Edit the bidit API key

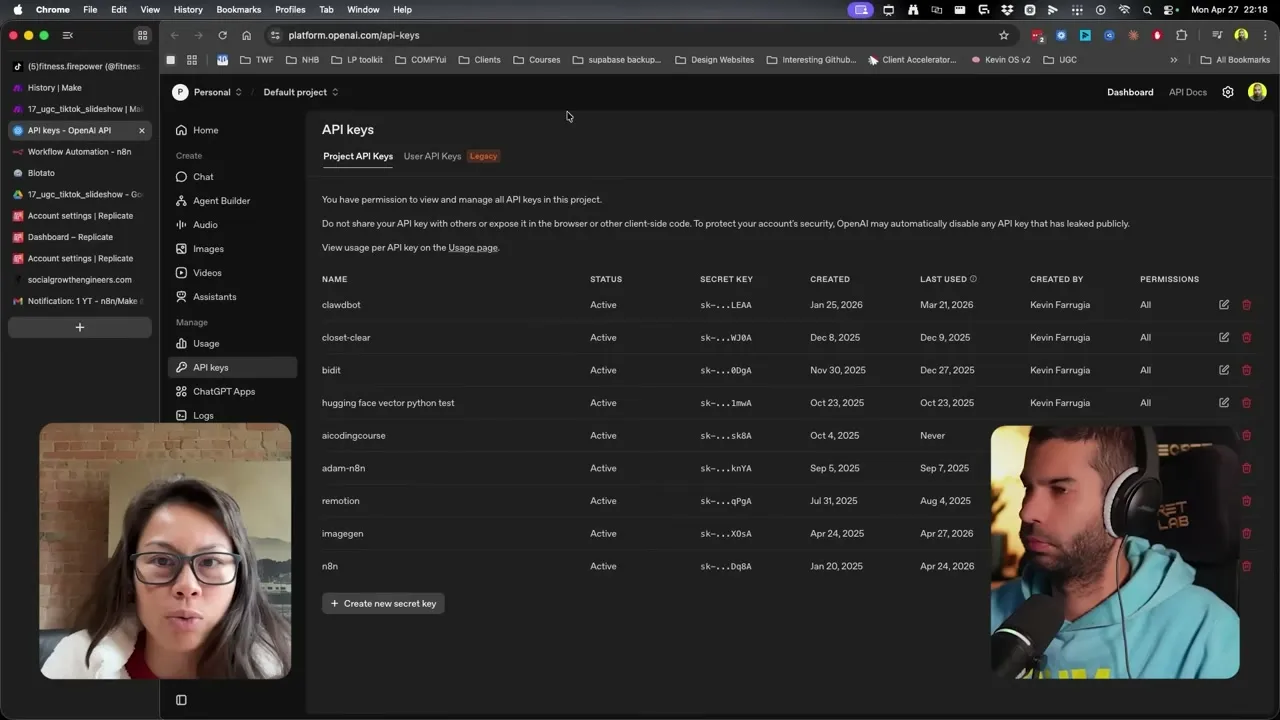pyautogui.click(x=1224, y=370)
